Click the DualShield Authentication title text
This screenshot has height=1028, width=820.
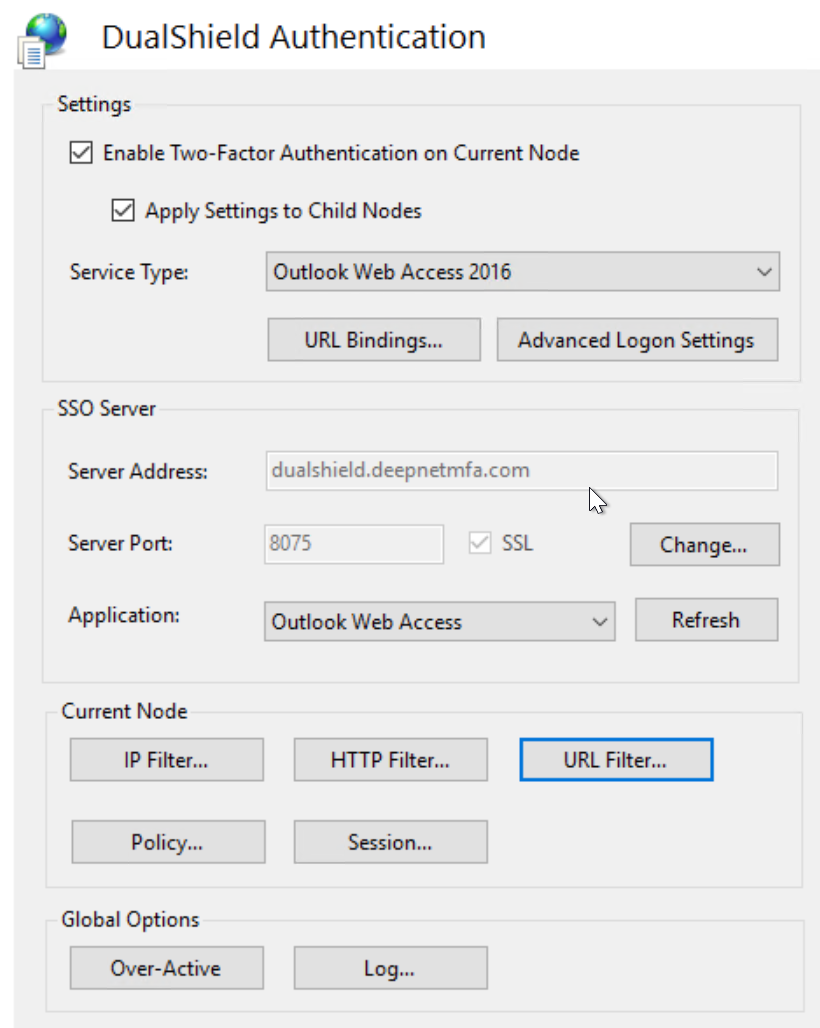(x=293, y=37)
